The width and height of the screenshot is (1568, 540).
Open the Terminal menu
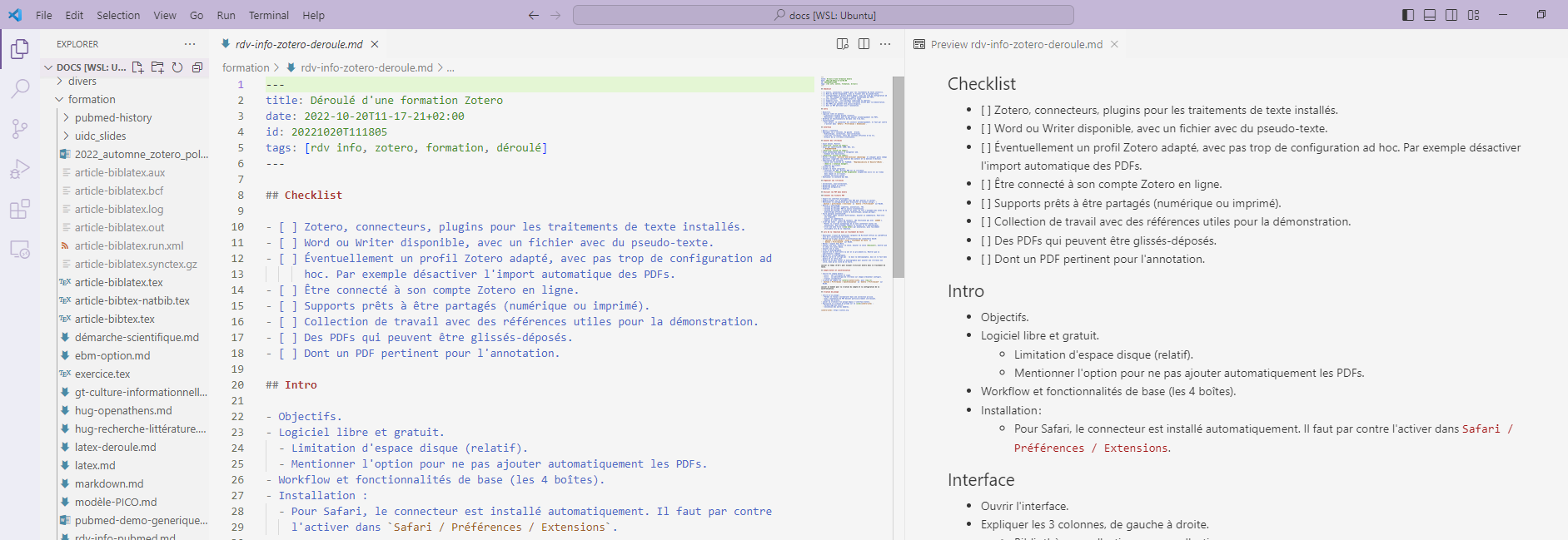(269, 15)
